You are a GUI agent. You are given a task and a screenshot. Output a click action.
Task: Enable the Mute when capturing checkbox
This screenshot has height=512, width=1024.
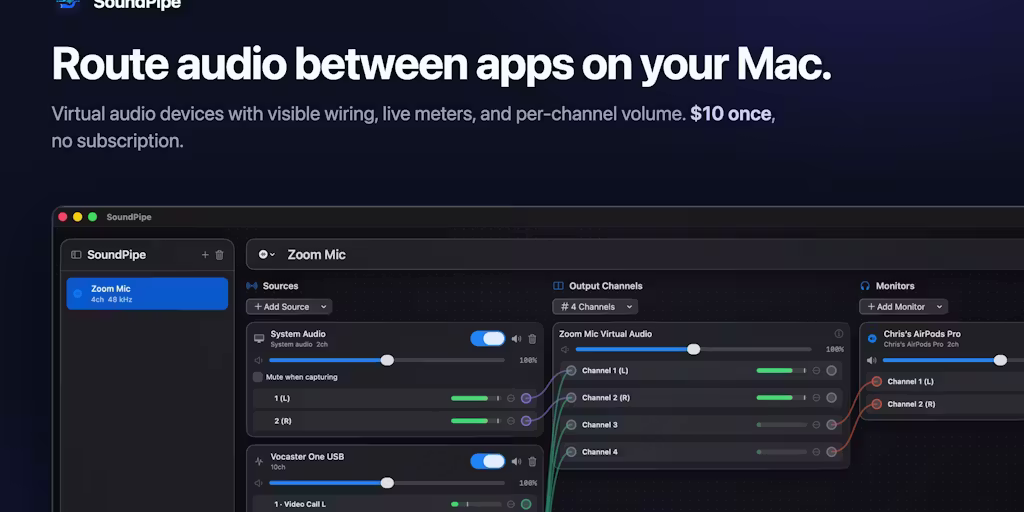coord(258,377)
